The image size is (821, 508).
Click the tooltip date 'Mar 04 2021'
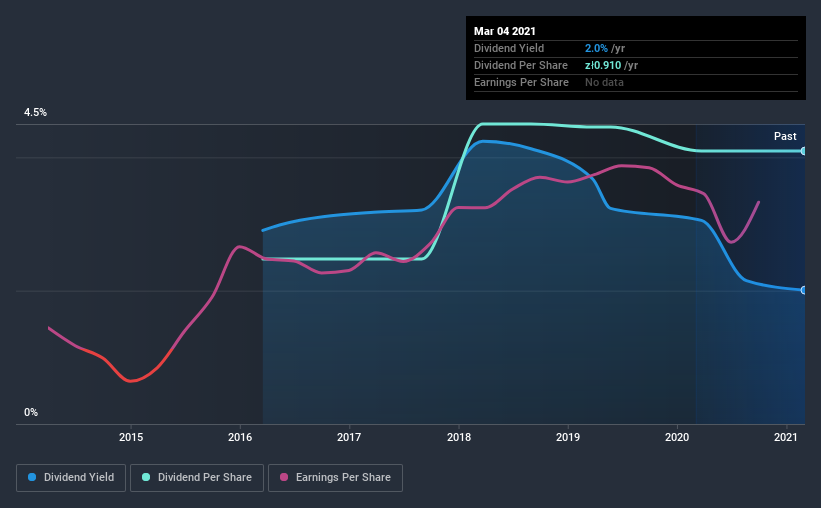(505, 31)
